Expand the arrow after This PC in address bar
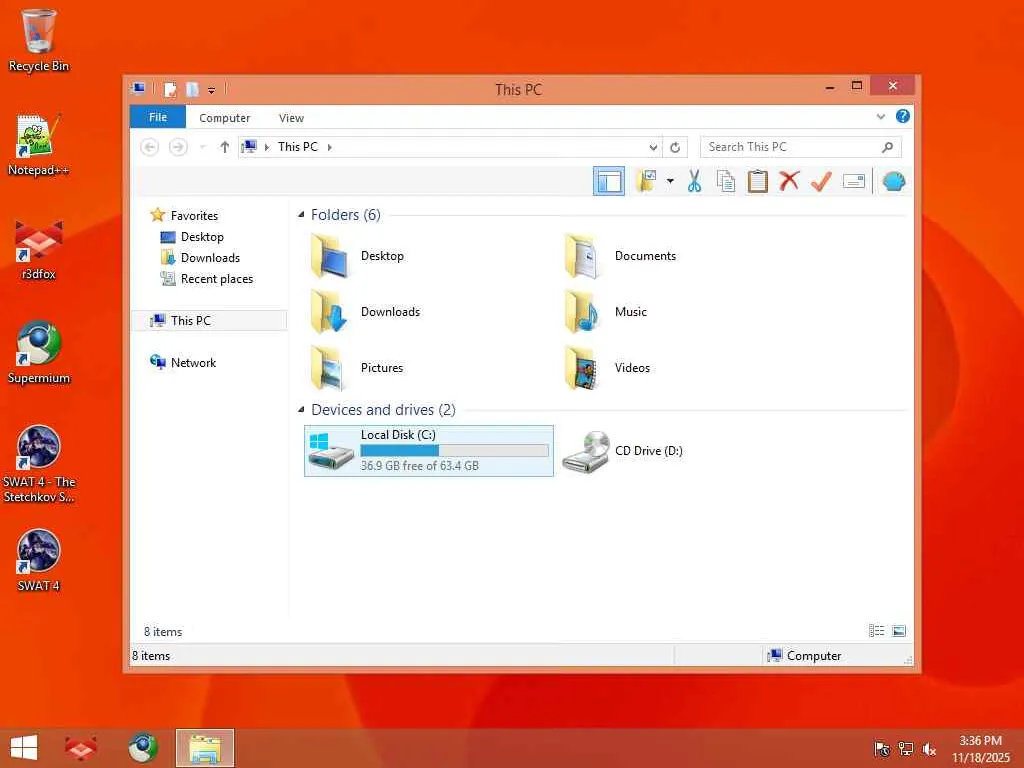The image size is (1024, 768). coord(330,147)
